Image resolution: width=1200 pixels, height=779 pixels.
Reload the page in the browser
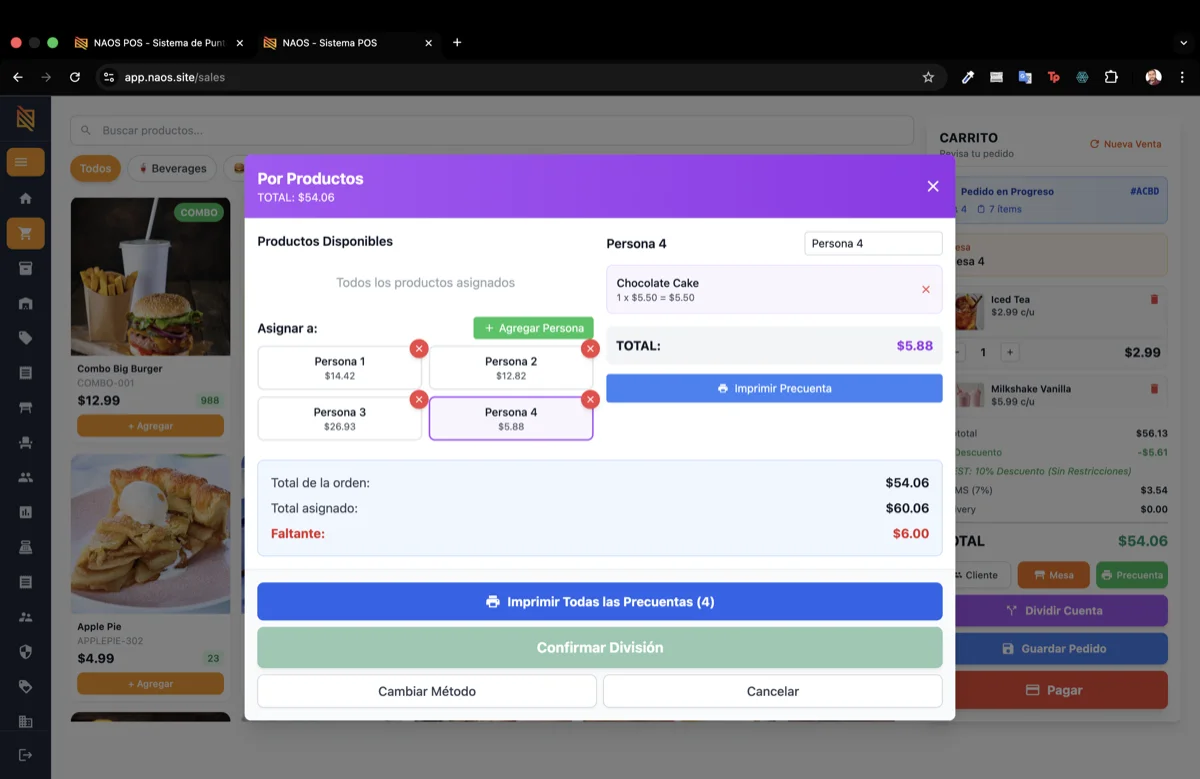[x=75, y=77]
